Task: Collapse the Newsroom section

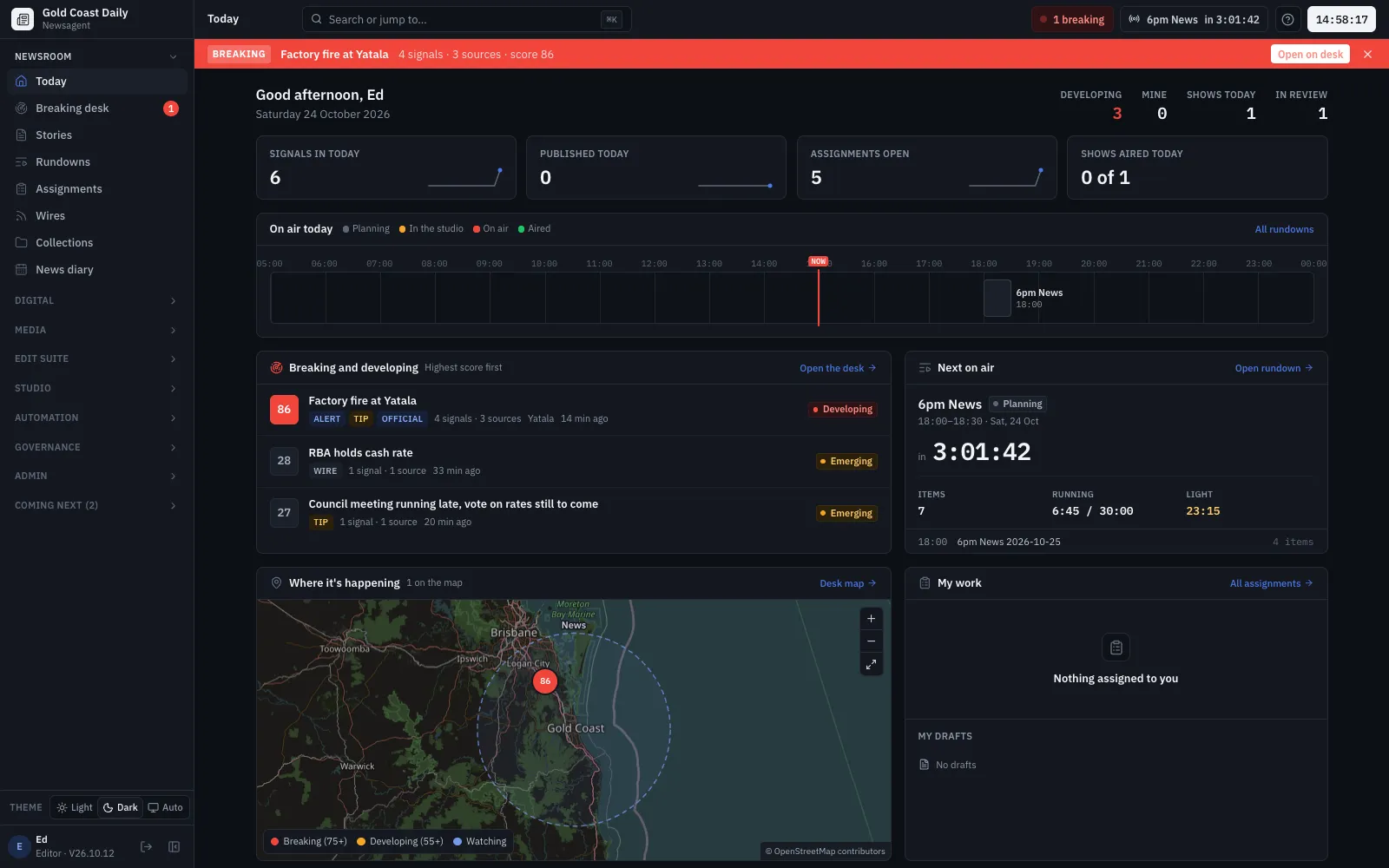Action: 97,56
